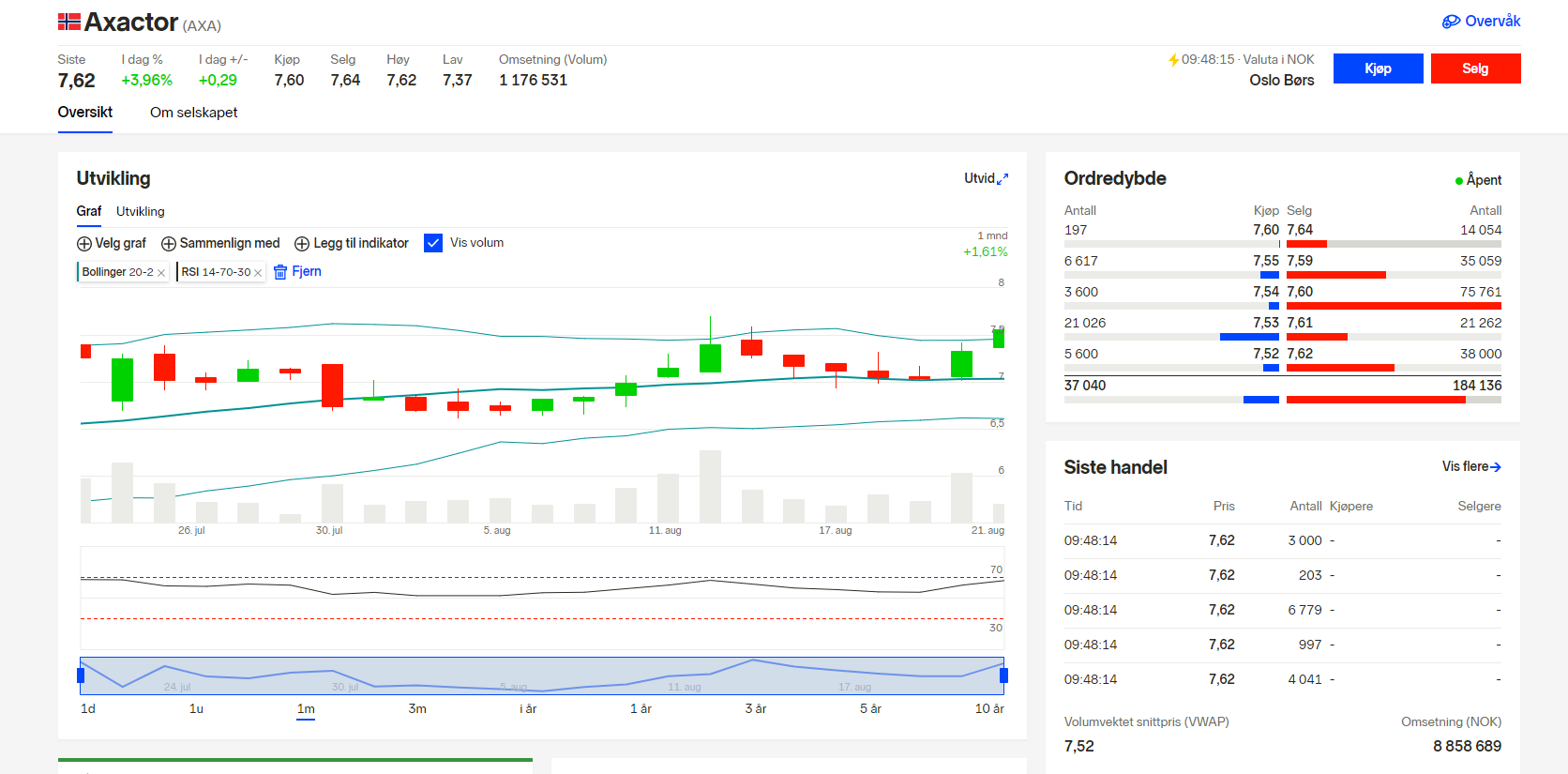Open the Sammenlign med comparison menu
Screen dimensions: 1568x774
point(220,244)
